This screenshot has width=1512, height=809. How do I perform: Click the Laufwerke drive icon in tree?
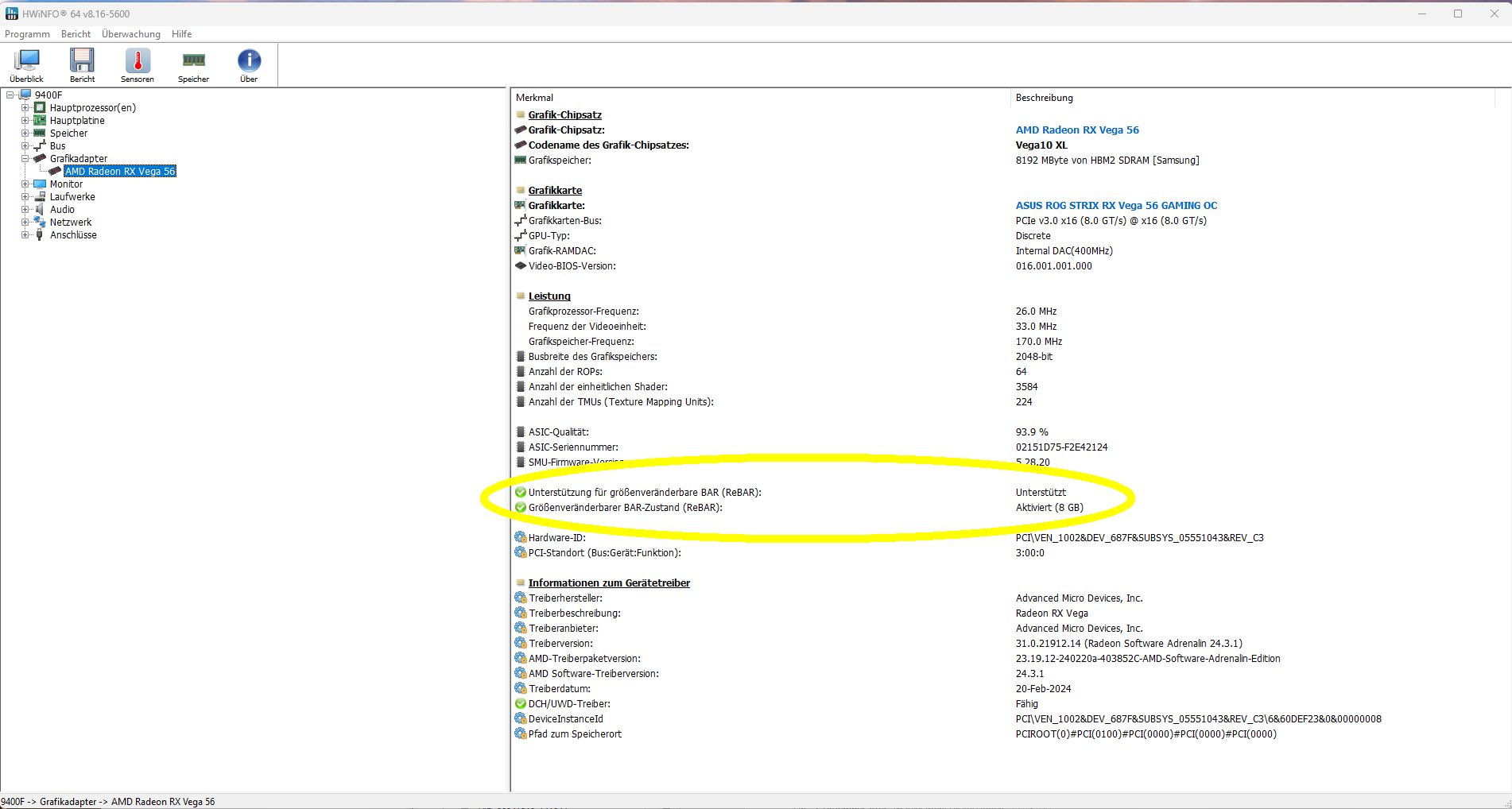tap(40, 197)
